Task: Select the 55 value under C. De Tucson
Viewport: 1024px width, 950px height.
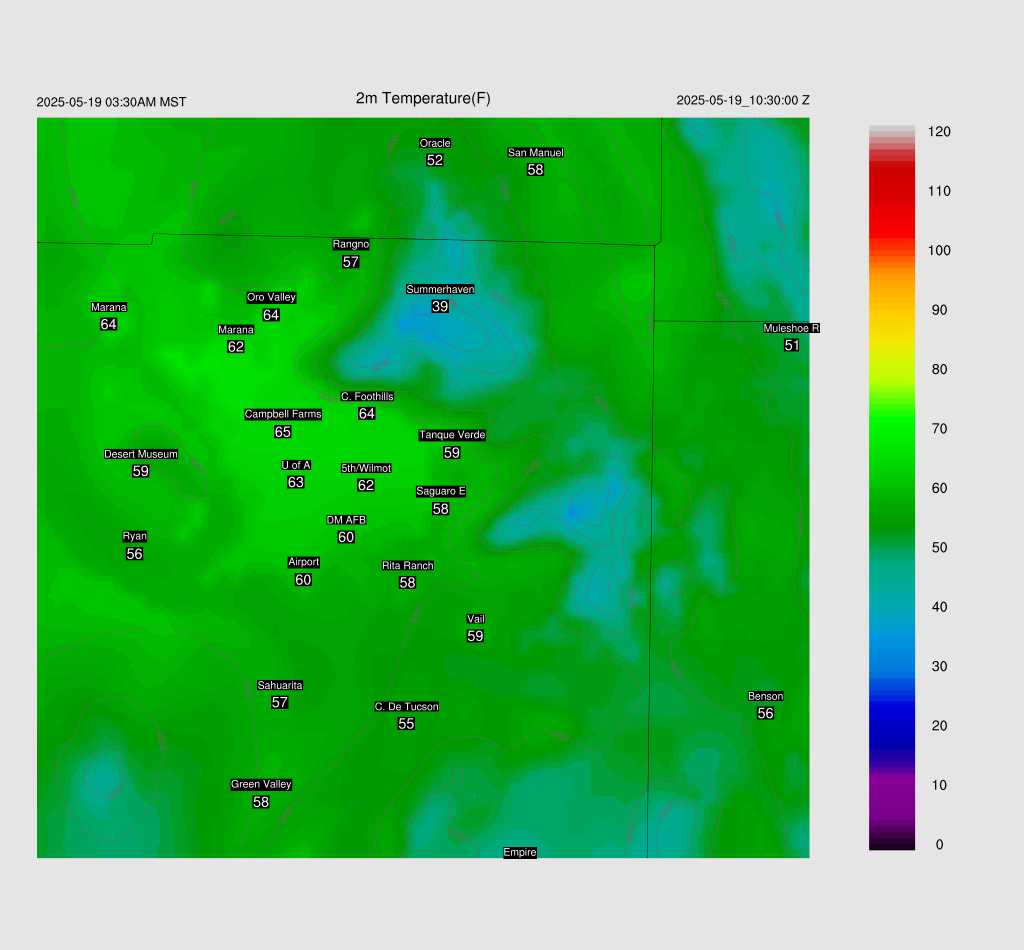Action: 406,724
